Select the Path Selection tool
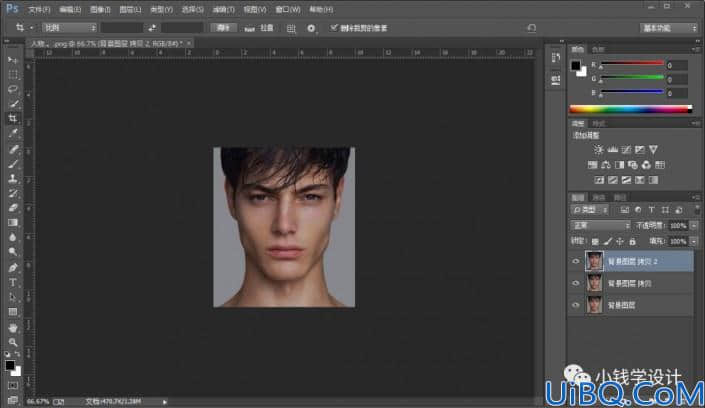The height and width of the screenshot is (408, 705). coord(13,297)
